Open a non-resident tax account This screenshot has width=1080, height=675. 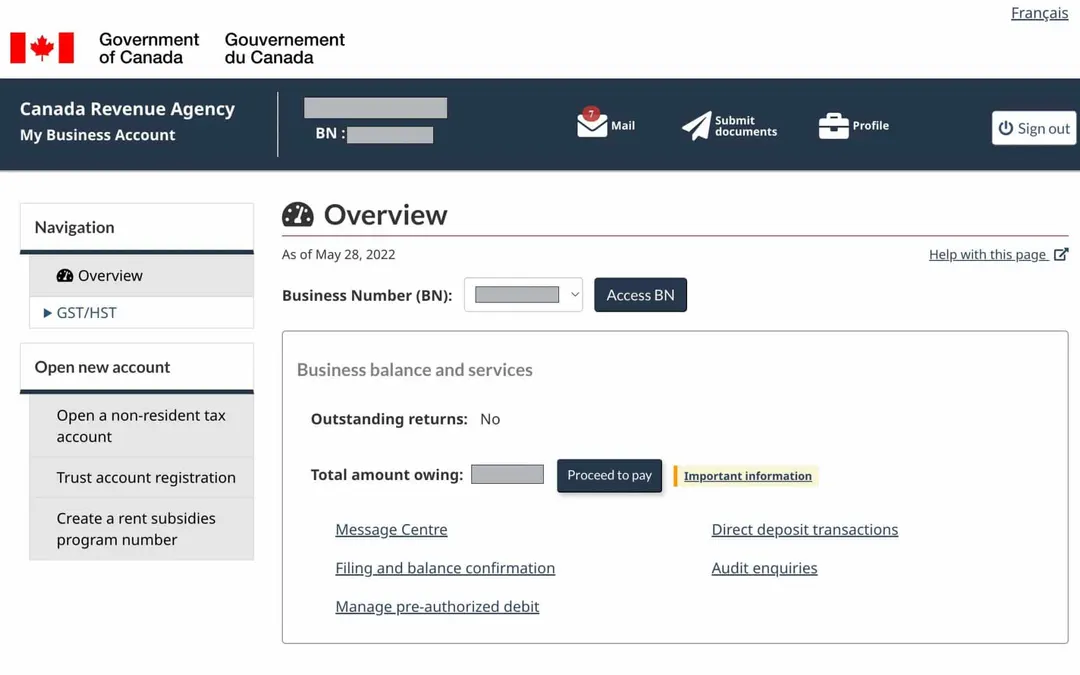[x=141, y=426]
